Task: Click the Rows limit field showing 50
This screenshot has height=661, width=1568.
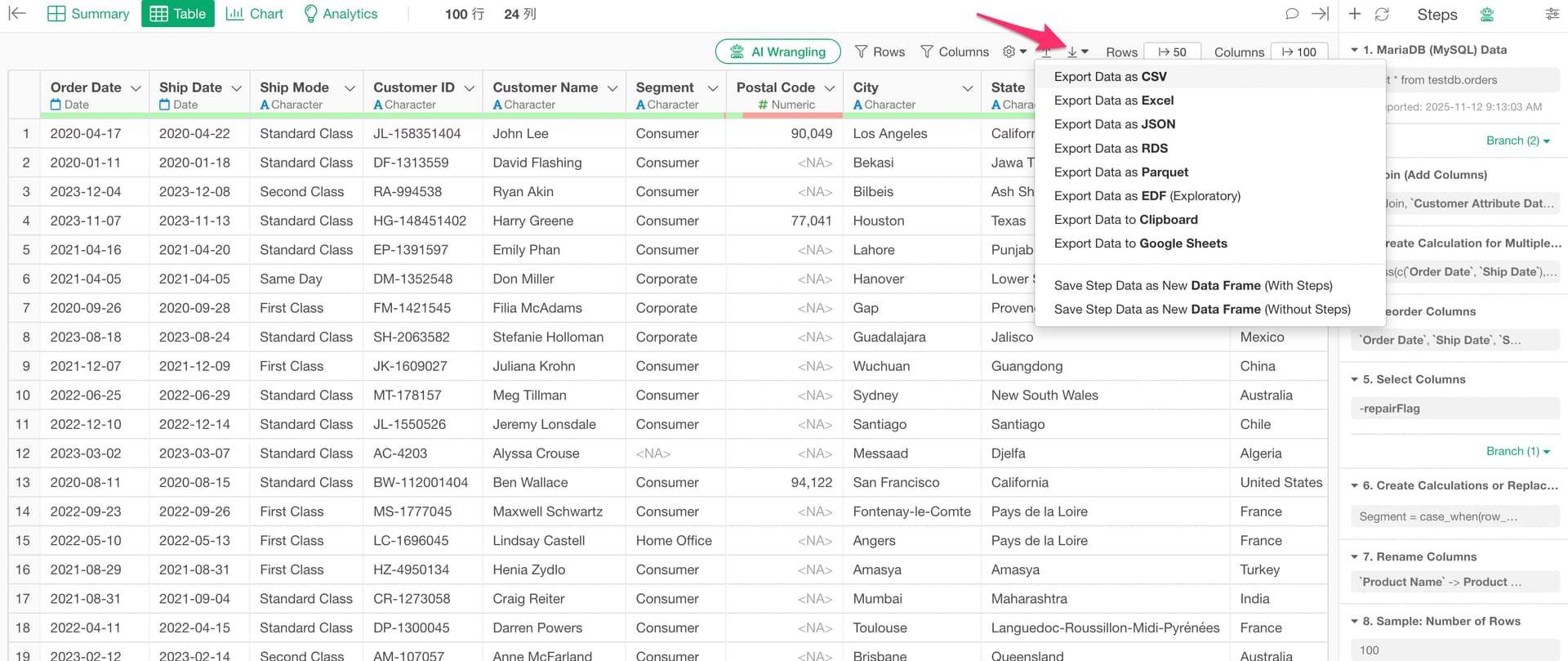Action: point(1172,51)
